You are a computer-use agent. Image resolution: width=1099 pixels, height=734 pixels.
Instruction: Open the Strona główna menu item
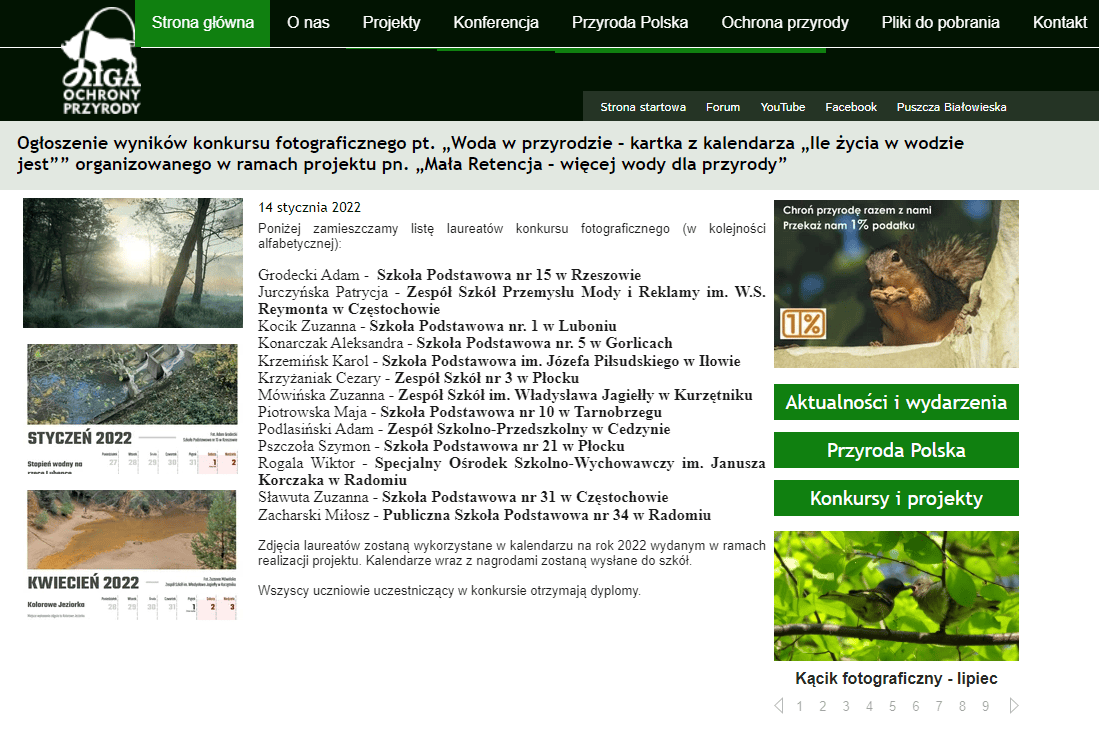pyautogui.click(x=202, y=23)
